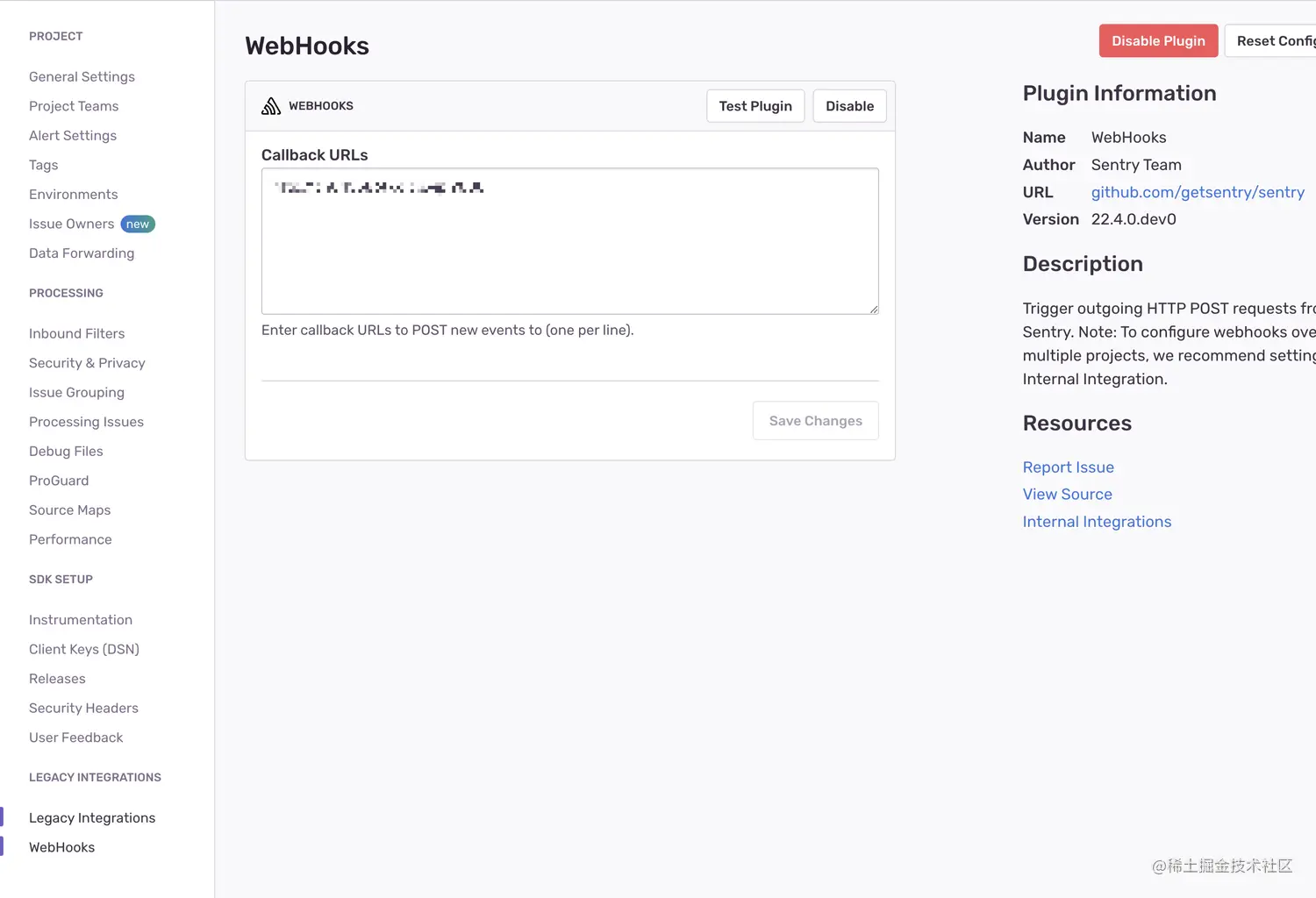Click the Plugin Information heading
Viewport: 1316px width, 898px height.
(x=1119, y=94)
